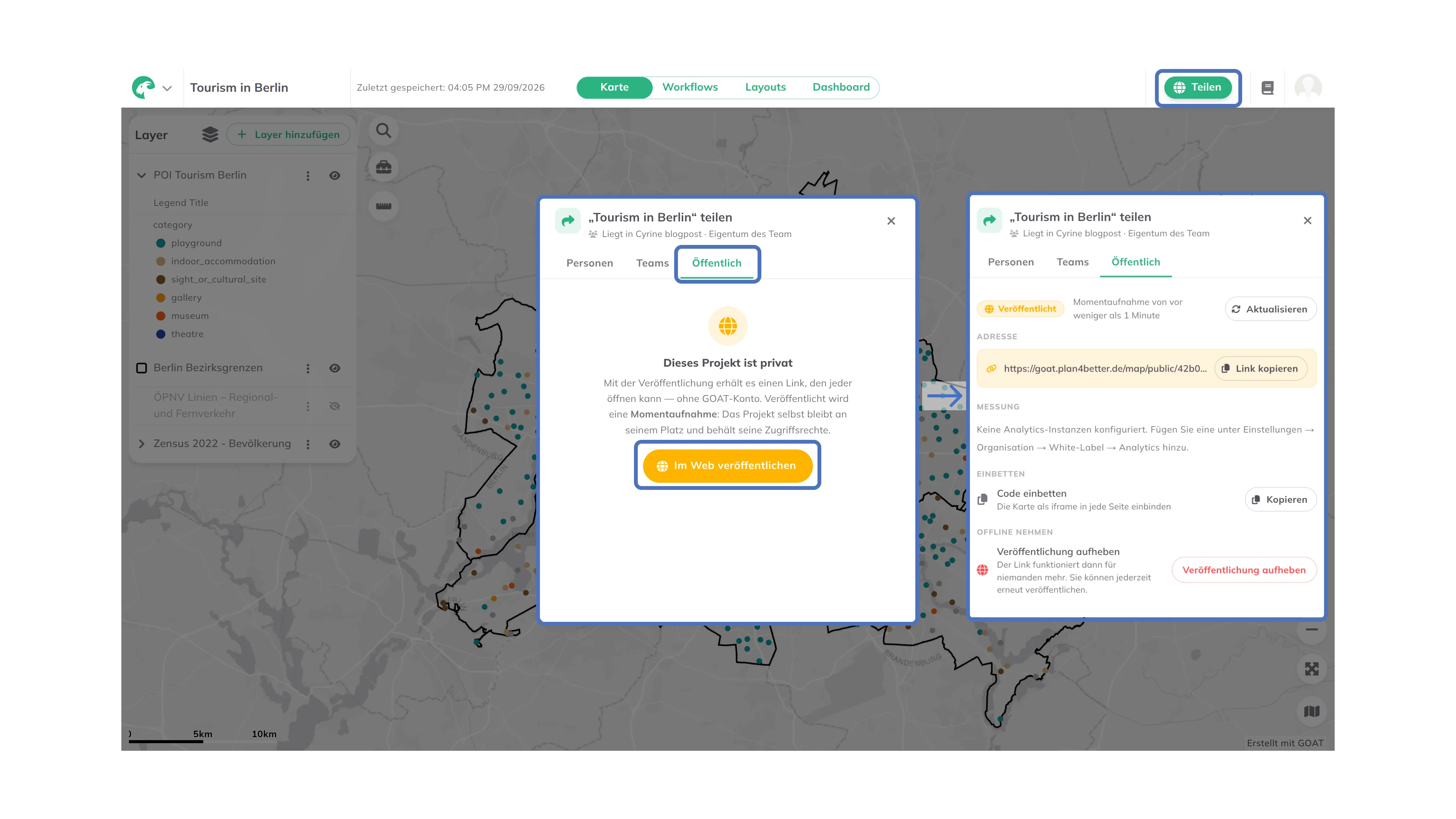Open the GOAT logo dropdown arrow

[x=167, y=88]
